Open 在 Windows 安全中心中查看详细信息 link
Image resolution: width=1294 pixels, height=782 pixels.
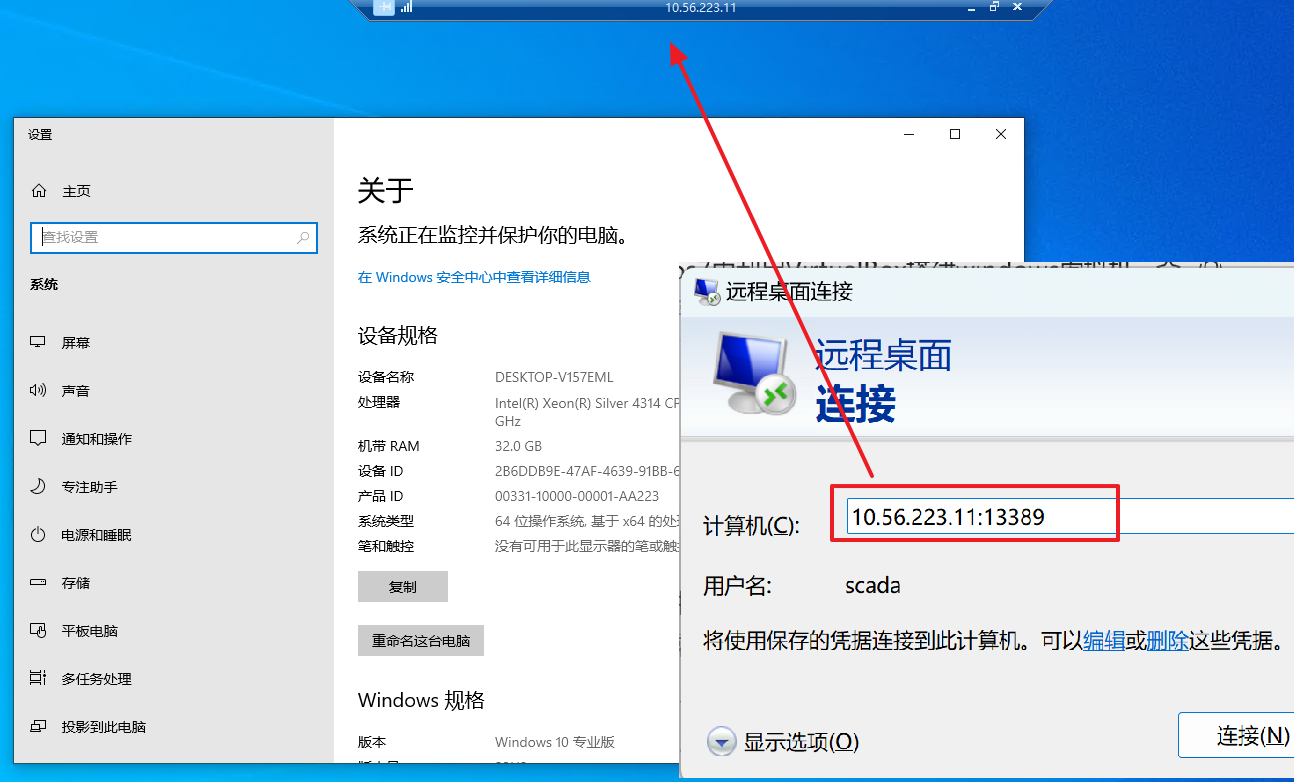click(x=474, y=277)
